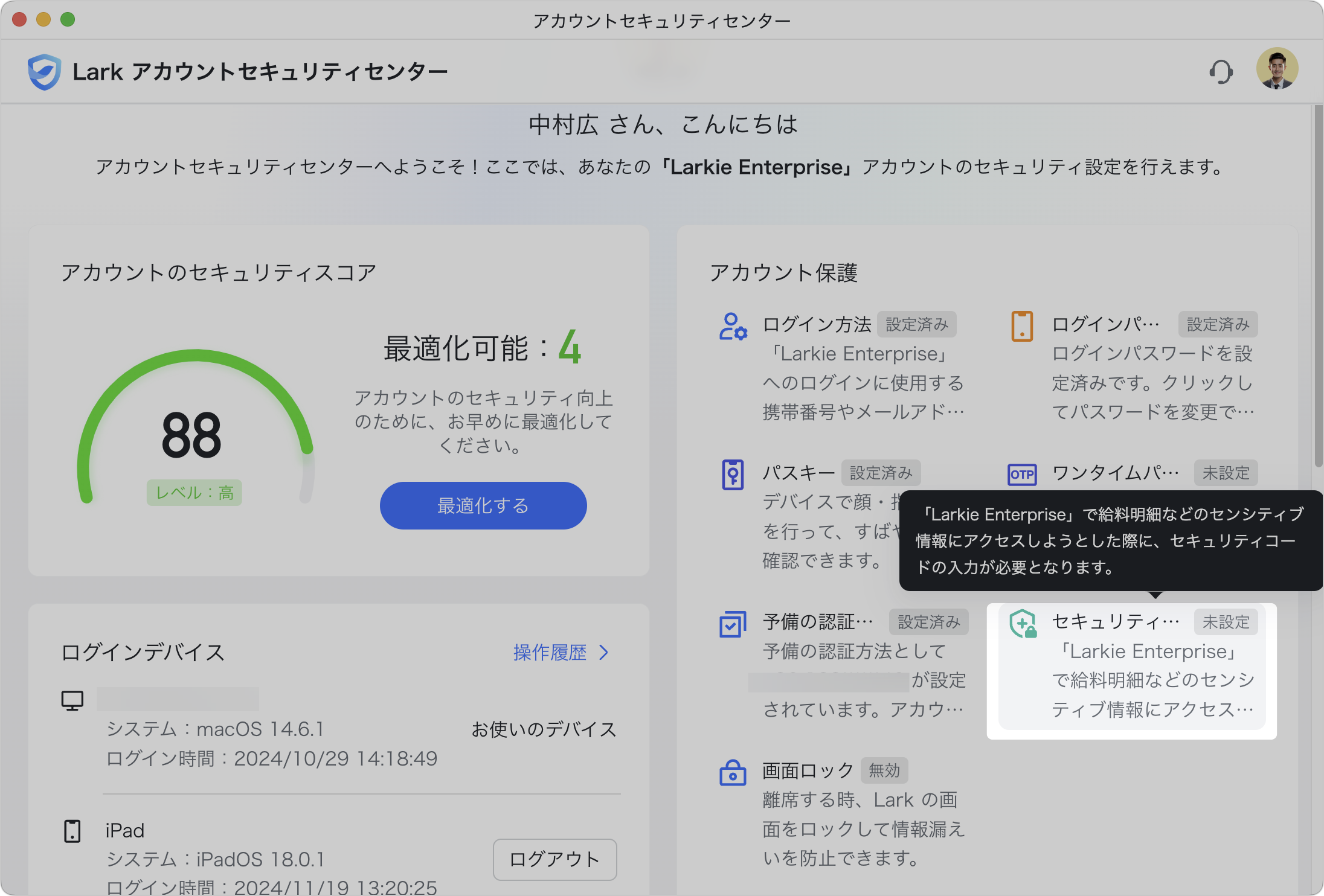Click the 無効 badge on 画面ロック
This screenshot has height=896, width=1324.
pos(884,770)
